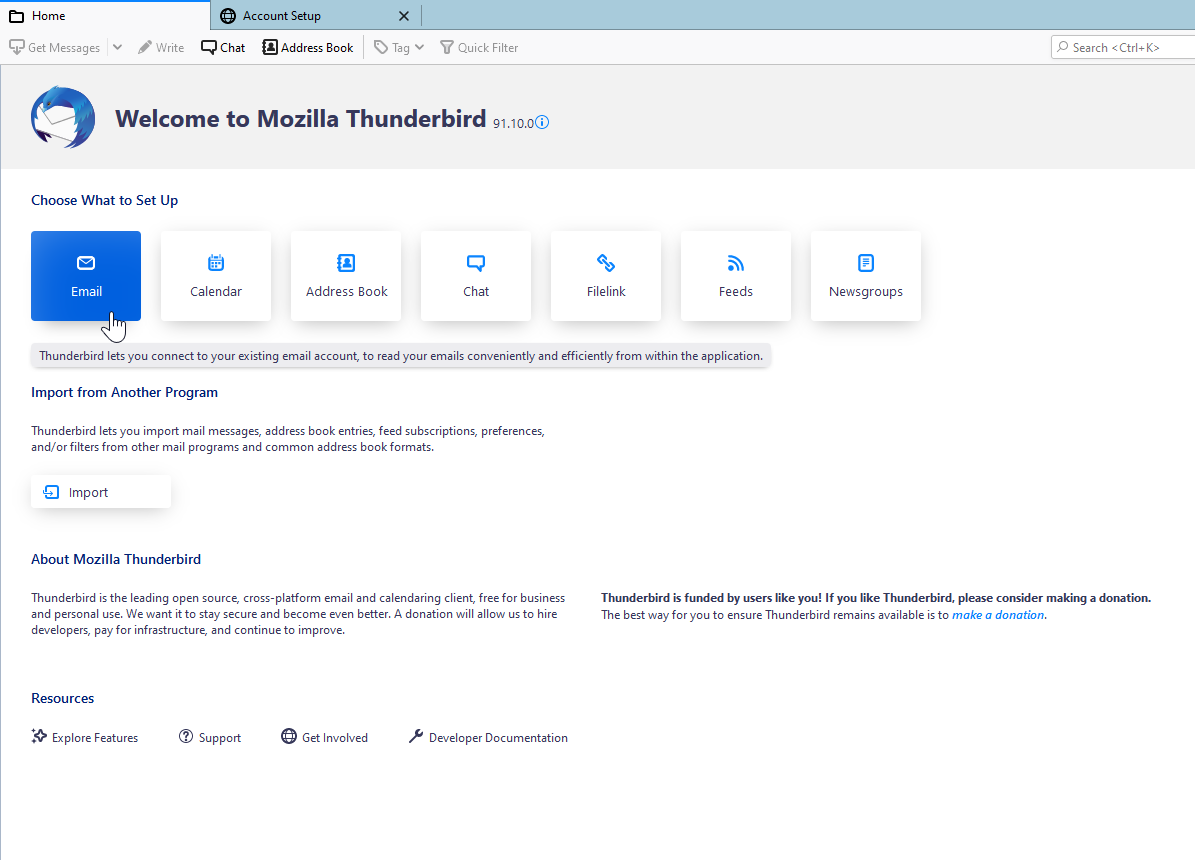
Task: Select the Email setup option
Action: (x=86, y=276)
